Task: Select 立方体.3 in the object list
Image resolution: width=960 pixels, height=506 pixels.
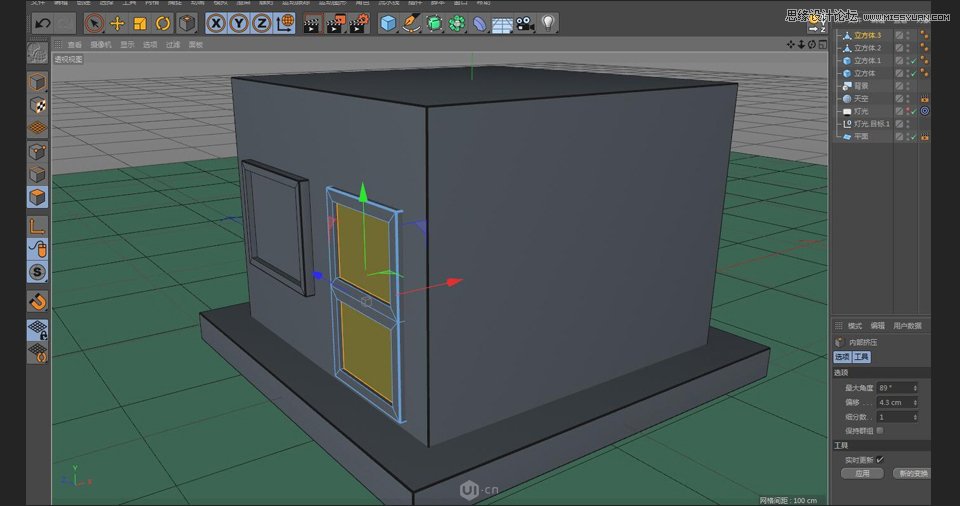Action: (868, 36)
